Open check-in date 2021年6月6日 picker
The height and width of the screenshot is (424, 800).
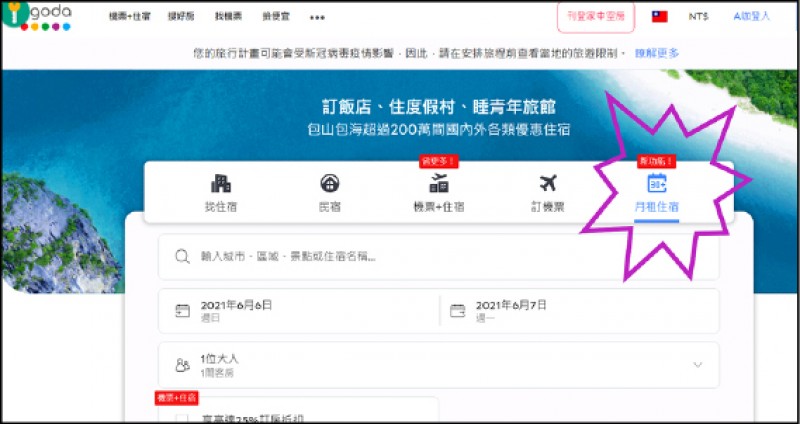click(x=299, y=311)
